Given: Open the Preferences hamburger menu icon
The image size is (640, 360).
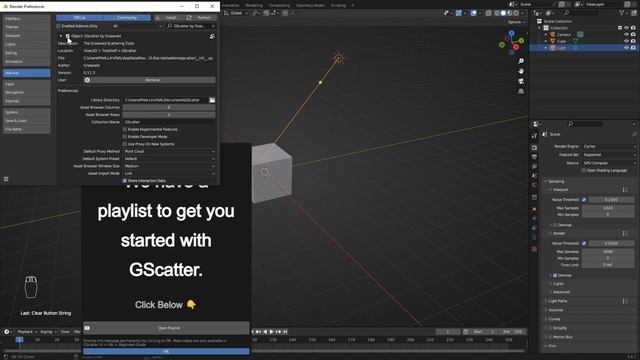Looking at the screenshot, I should (6, 179).
